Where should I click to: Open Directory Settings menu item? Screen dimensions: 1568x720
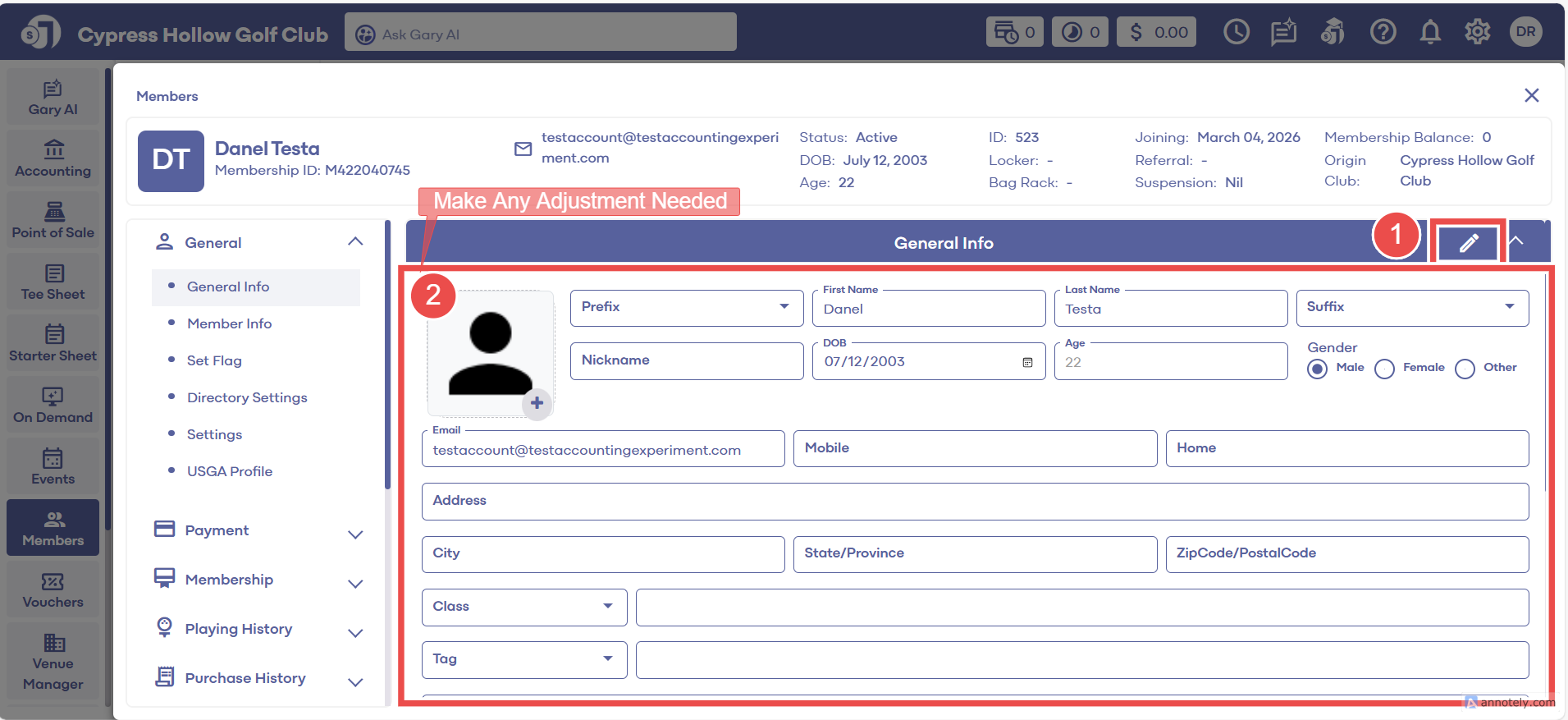click(247, 397)
